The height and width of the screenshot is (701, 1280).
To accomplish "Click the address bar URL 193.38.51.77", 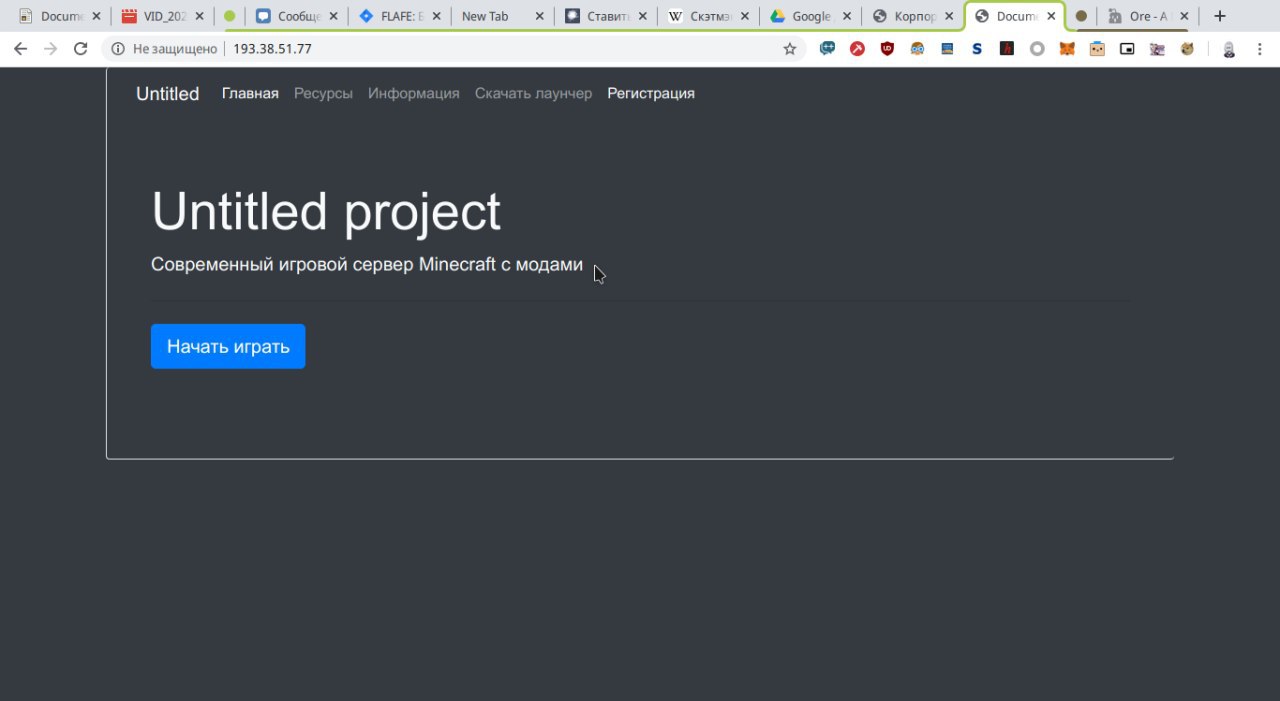I will pos(272,49).
